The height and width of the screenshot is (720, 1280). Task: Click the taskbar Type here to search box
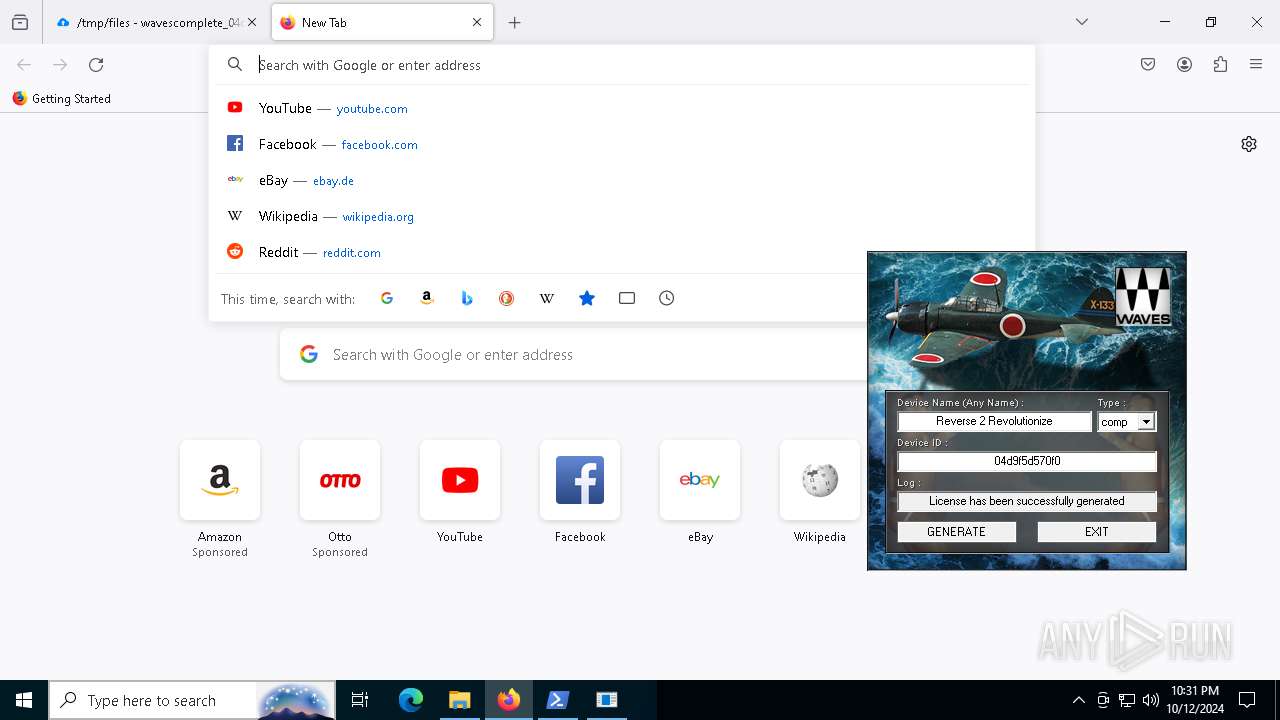click(x=192, y=700)
